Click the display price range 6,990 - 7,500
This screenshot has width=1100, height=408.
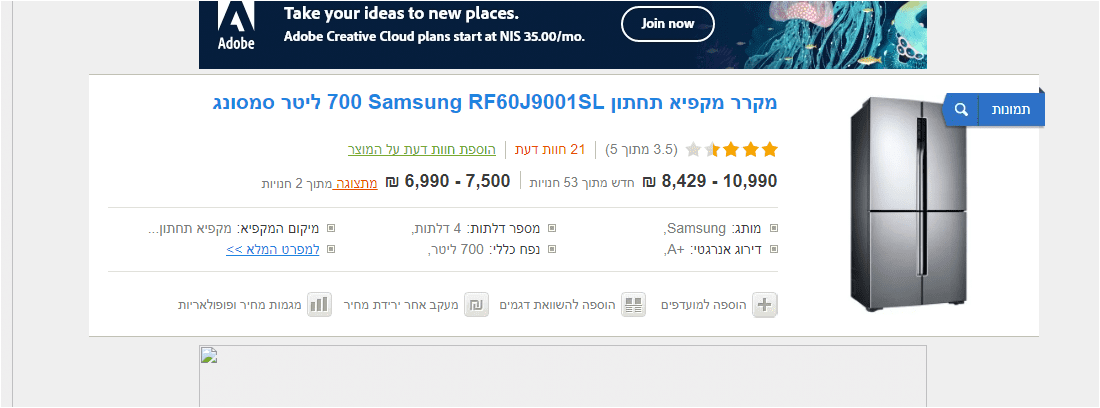pos(461,181)
